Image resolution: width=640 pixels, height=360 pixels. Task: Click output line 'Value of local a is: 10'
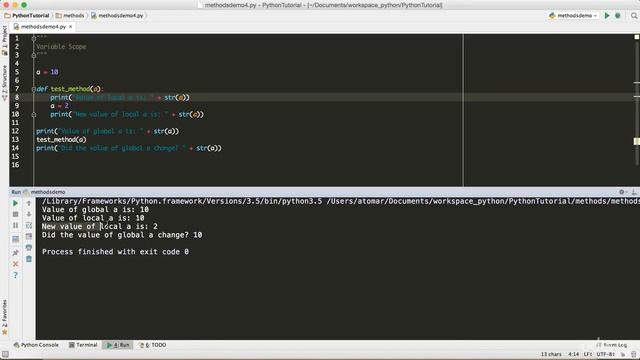(93, 218)
